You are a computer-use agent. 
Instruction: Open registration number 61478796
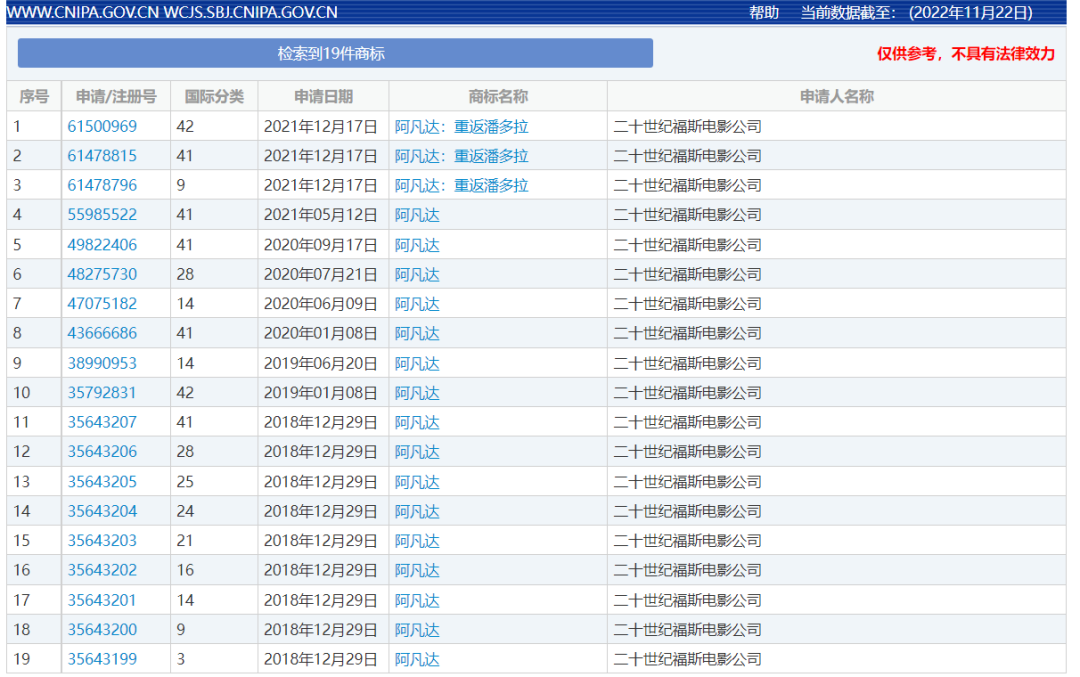coord(102,186)
